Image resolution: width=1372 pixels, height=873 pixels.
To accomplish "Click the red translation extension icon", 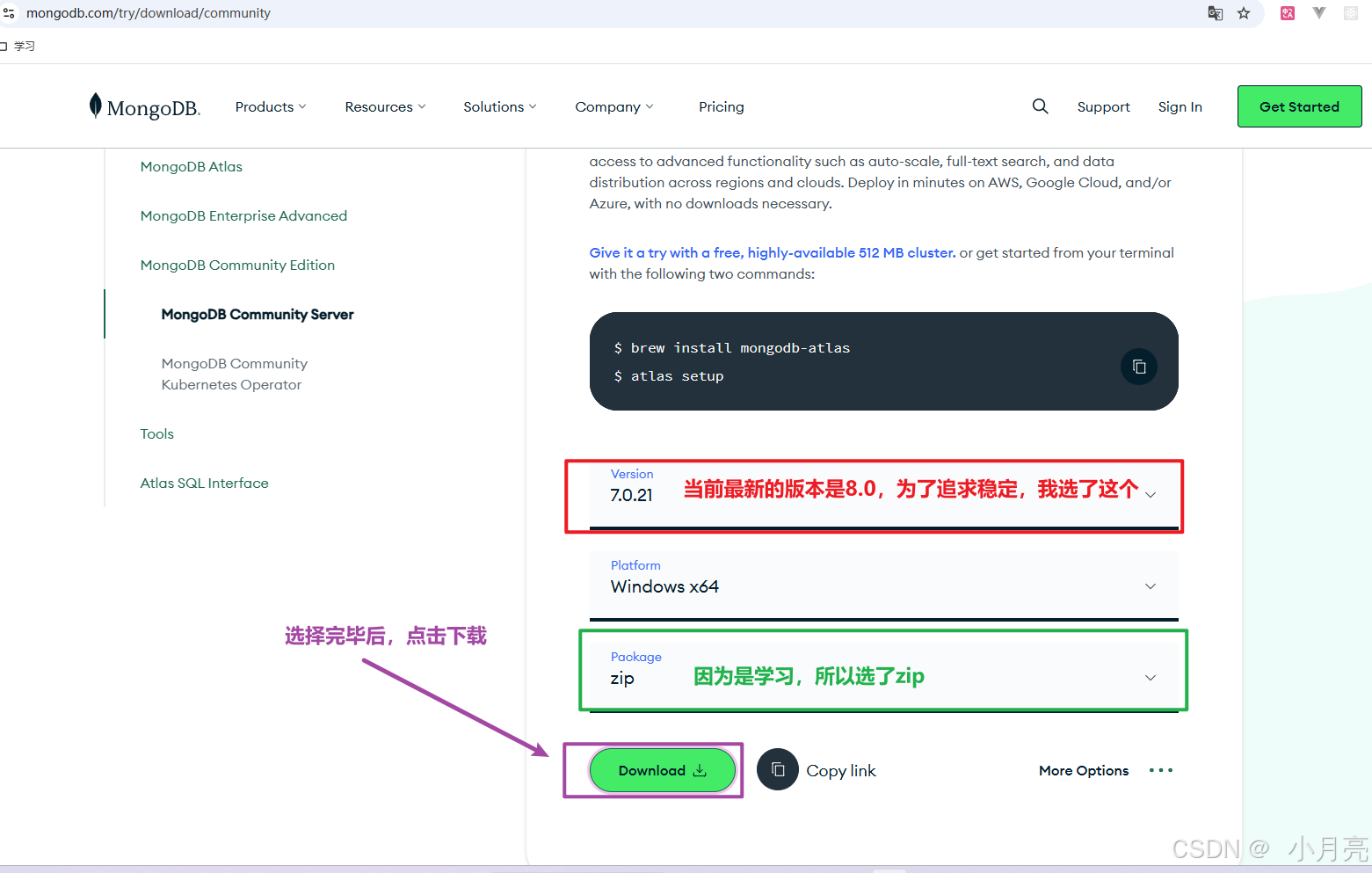I will pos(1288,13).
